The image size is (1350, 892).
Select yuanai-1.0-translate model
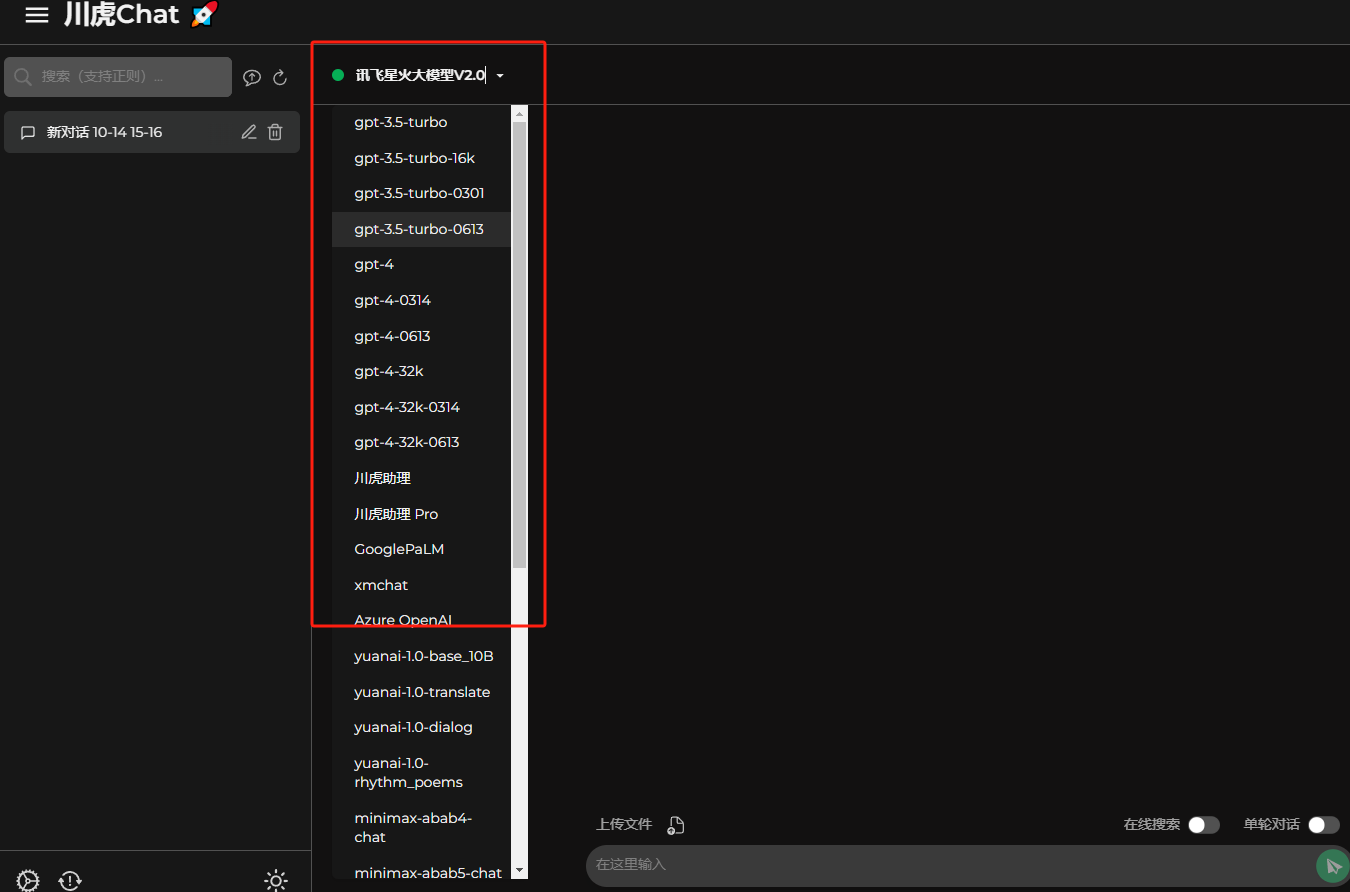[422, 692]
